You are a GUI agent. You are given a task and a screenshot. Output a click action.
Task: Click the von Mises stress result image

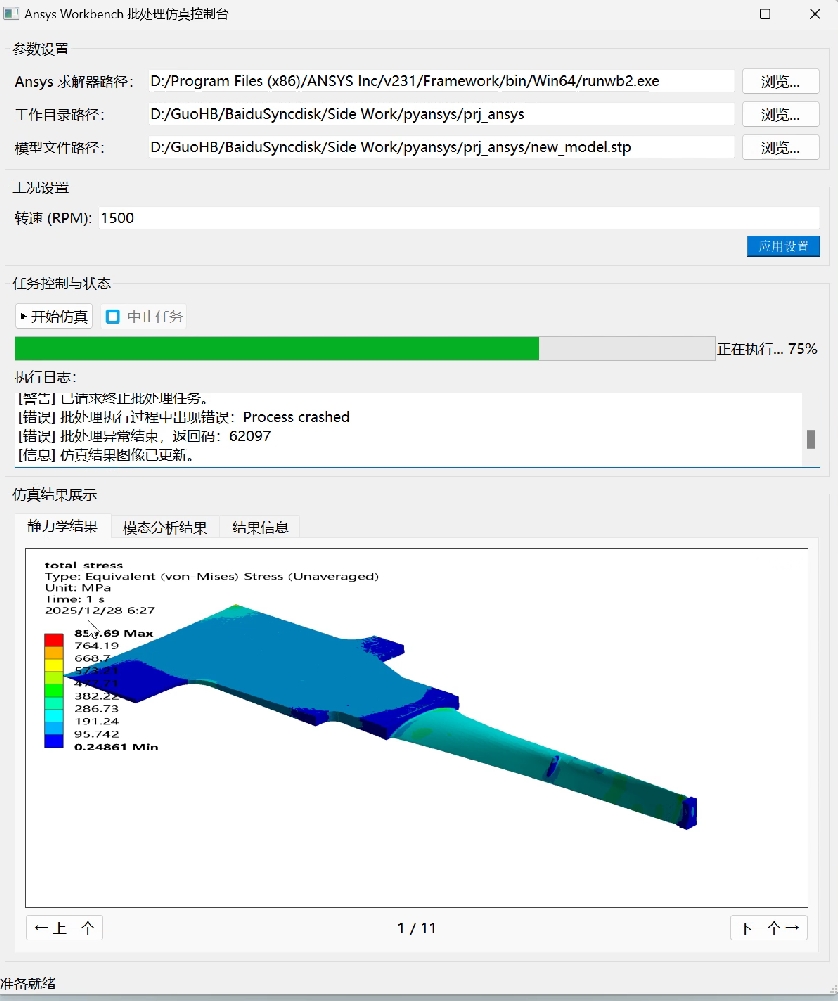tap(416, 727)
